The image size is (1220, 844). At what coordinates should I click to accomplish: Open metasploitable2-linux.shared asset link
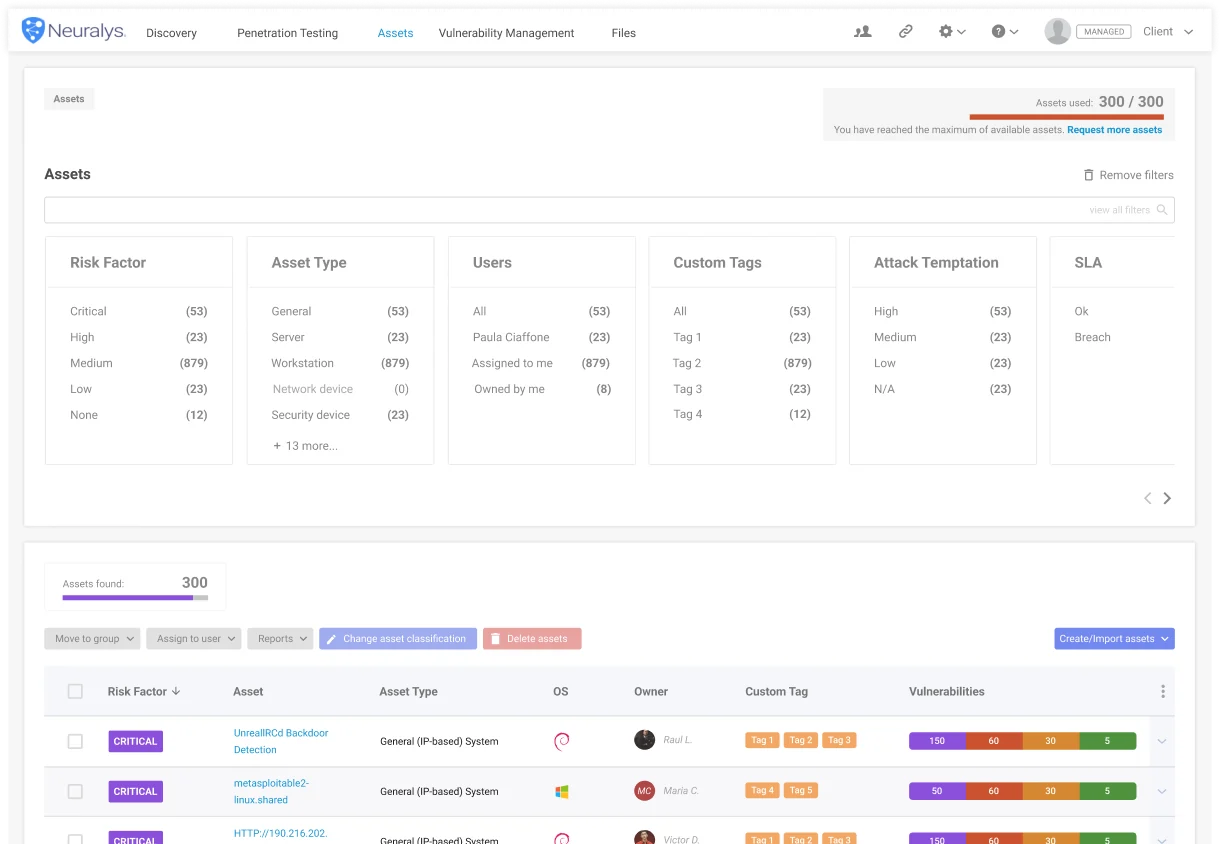pyautogui.click(x=271, y=791)
